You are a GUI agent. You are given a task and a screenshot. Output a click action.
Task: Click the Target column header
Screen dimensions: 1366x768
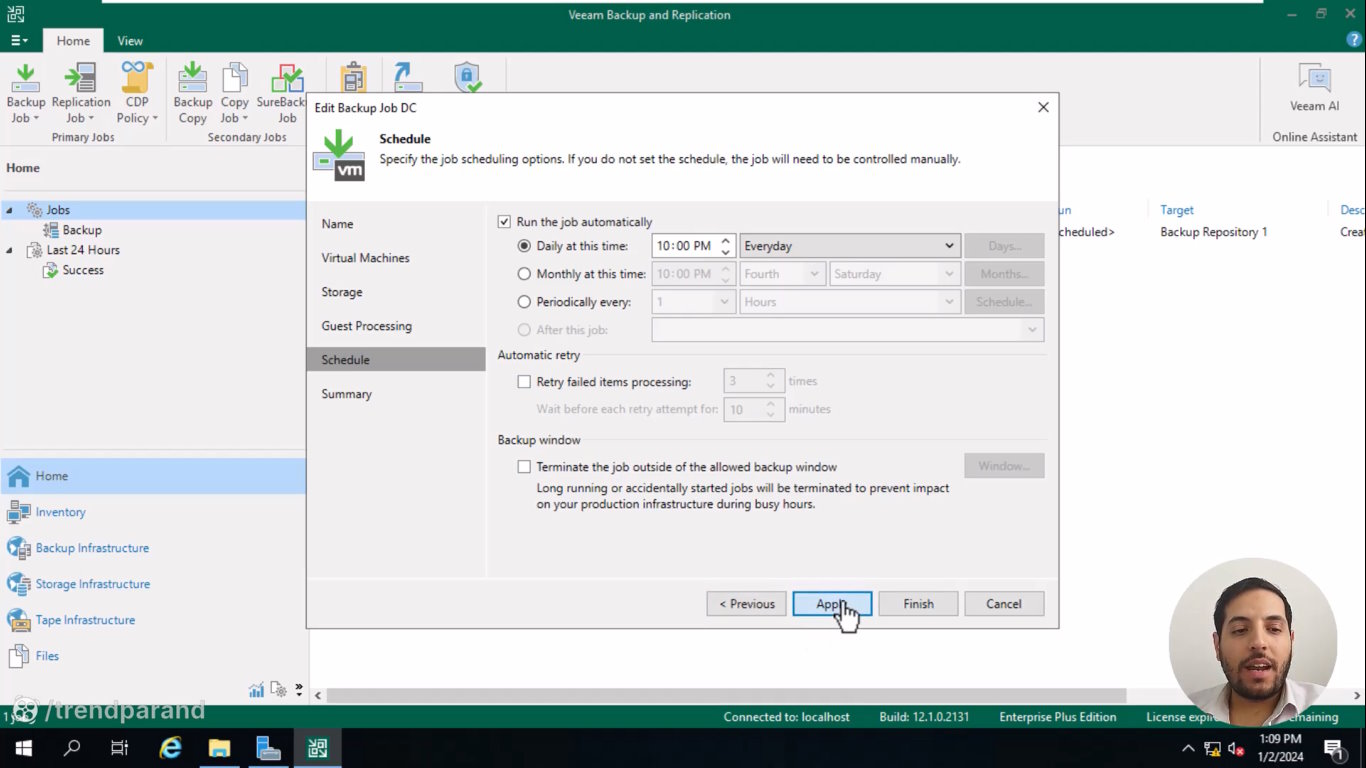[1177, 210]
